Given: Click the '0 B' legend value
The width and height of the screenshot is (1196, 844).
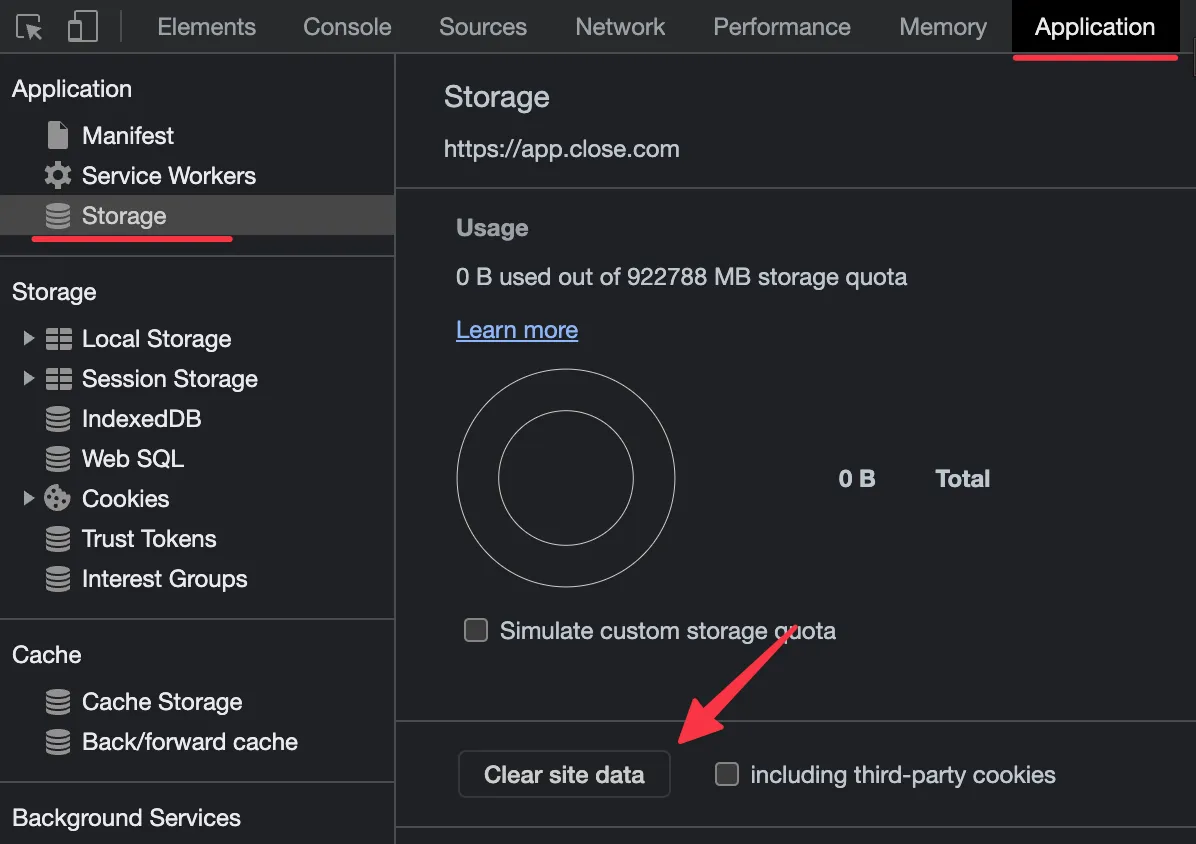Looking at the screenshot, I should pos(857,478).
